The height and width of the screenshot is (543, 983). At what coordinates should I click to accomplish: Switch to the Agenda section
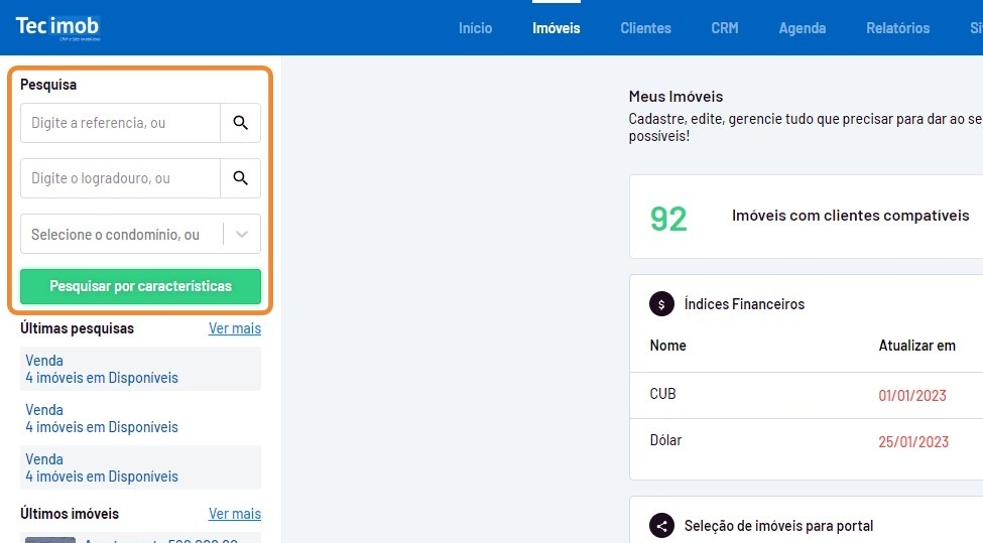pos(802,28)
